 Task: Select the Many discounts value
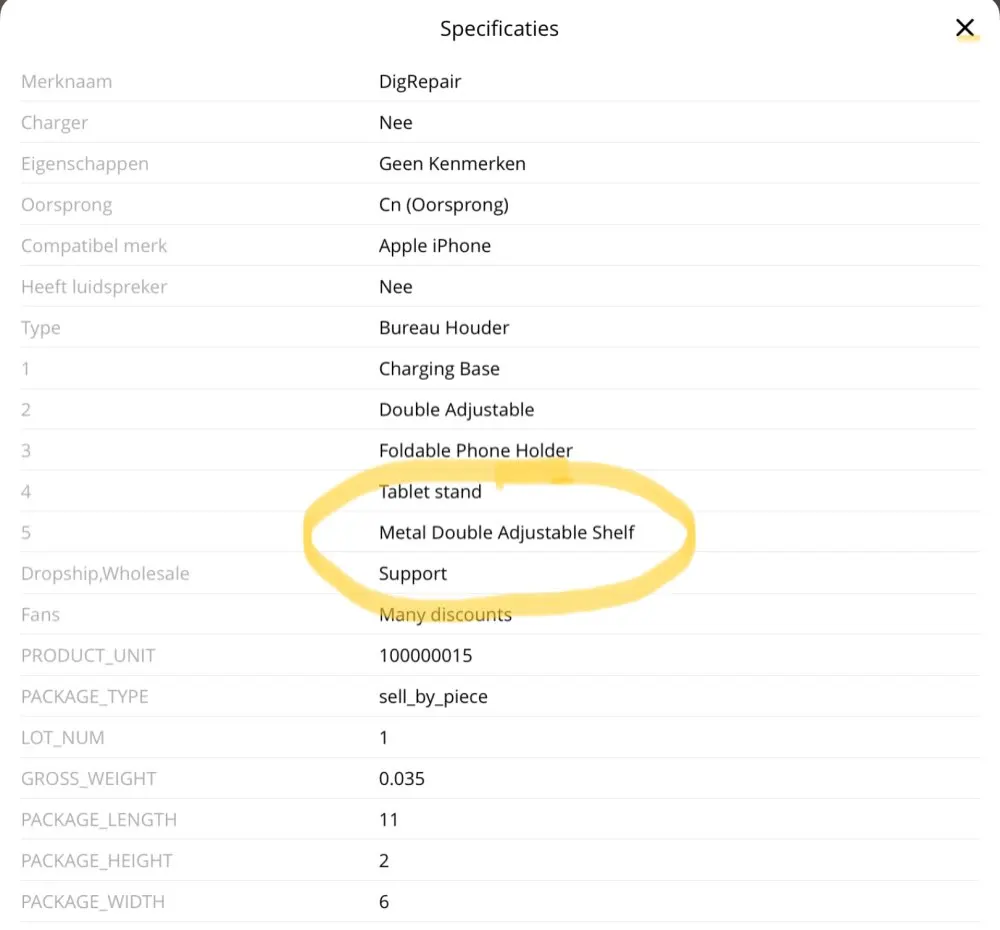pos(445,615)
